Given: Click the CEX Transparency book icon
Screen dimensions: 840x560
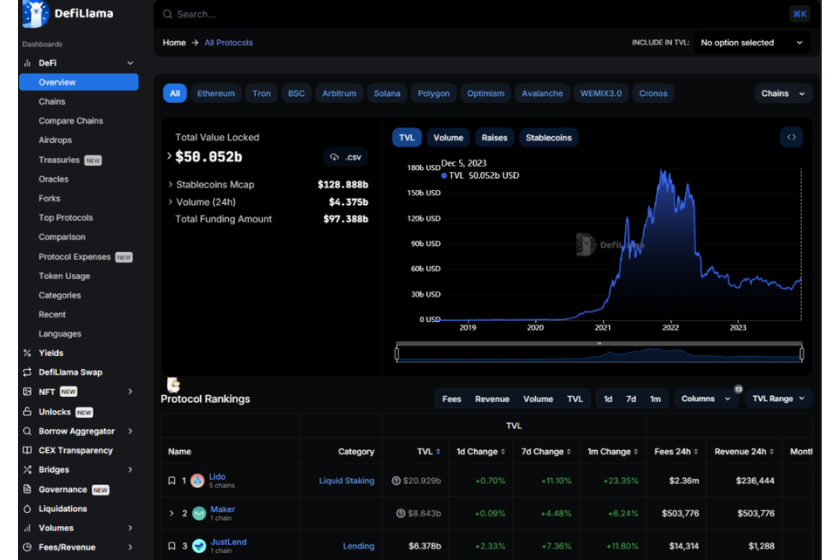Looking at the screenshot, I should [27, 450].
